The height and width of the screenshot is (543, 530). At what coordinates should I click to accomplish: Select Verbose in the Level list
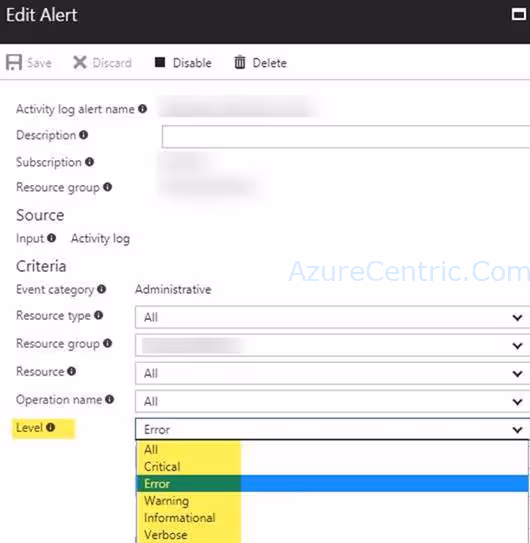click(333, 534)
